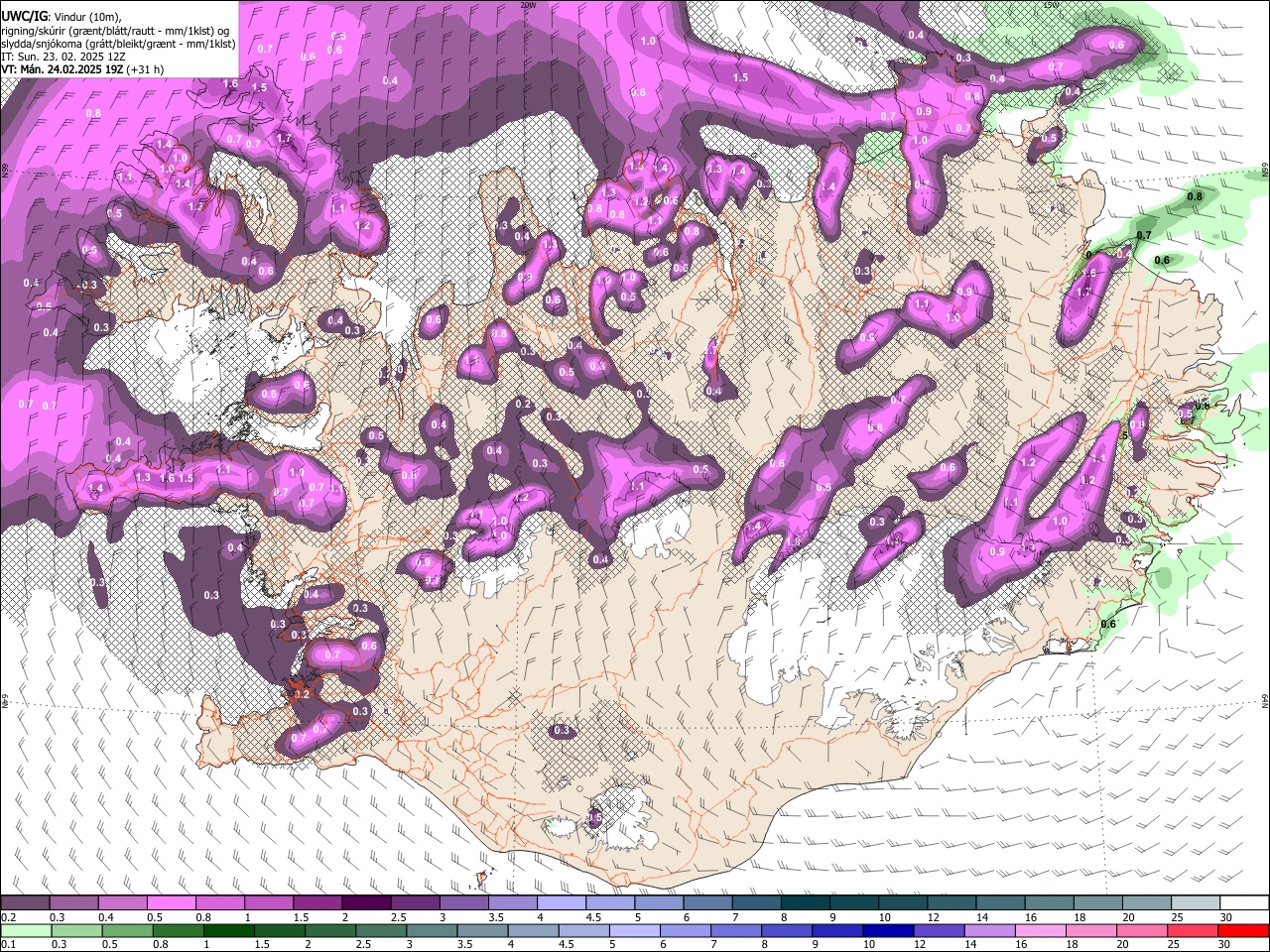The width and height of the screenshot is (1270, 952).
Task: Pick top-row legend swatch between 5 and 6
Action: [x=659, y=903]
